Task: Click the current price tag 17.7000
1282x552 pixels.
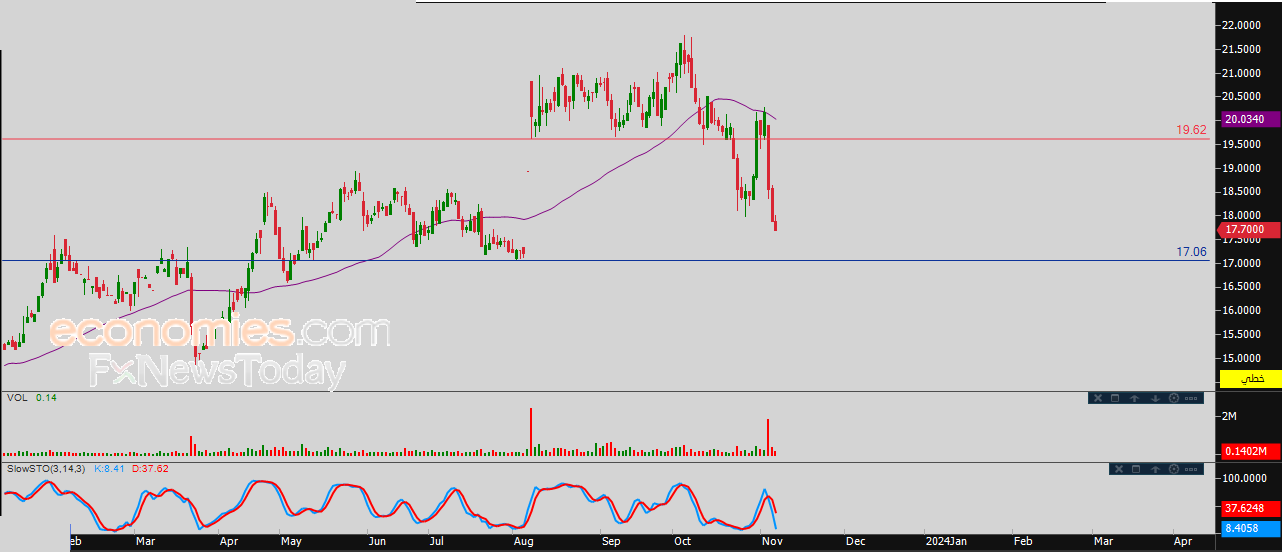Action: pos(1251,229)
